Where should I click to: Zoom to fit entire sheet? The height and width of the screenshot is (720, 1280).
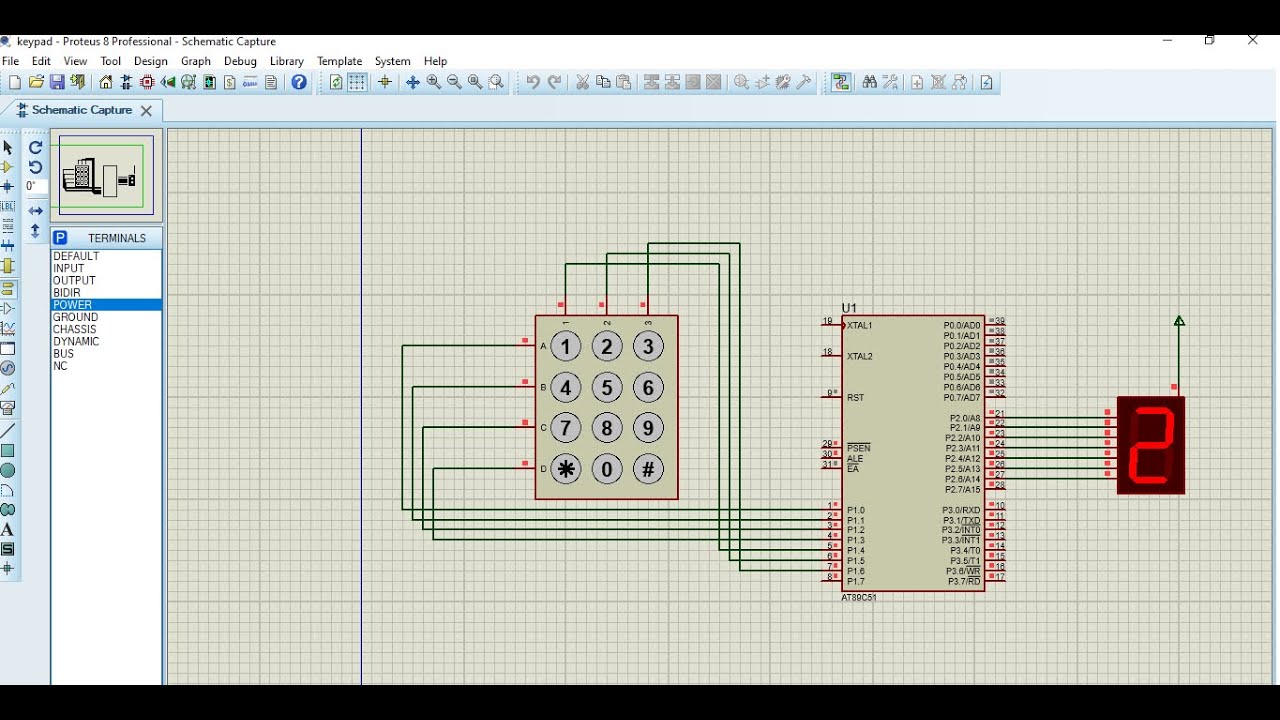(475, 82)
